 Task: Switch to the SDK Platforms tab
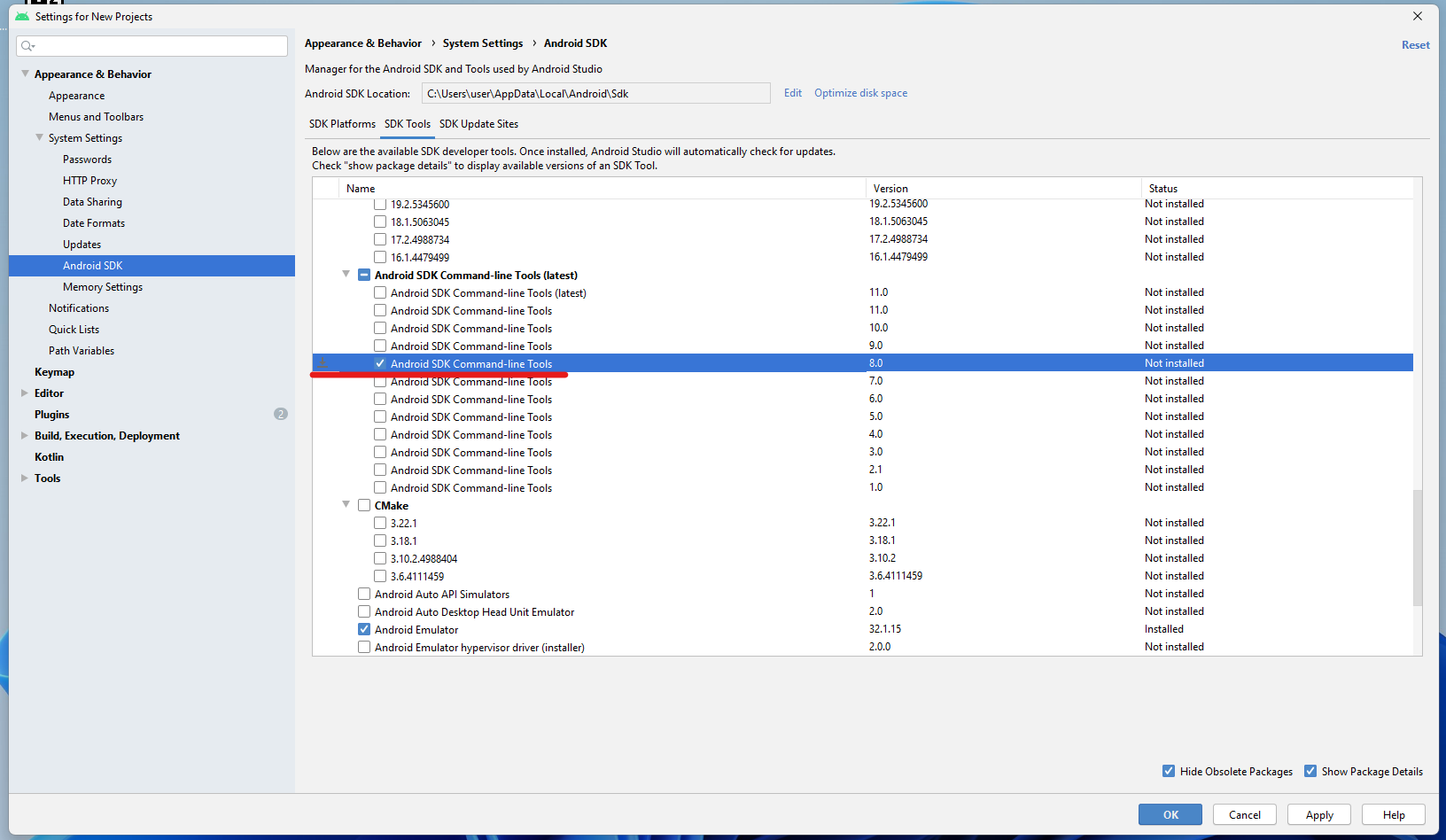coord(342,124)
